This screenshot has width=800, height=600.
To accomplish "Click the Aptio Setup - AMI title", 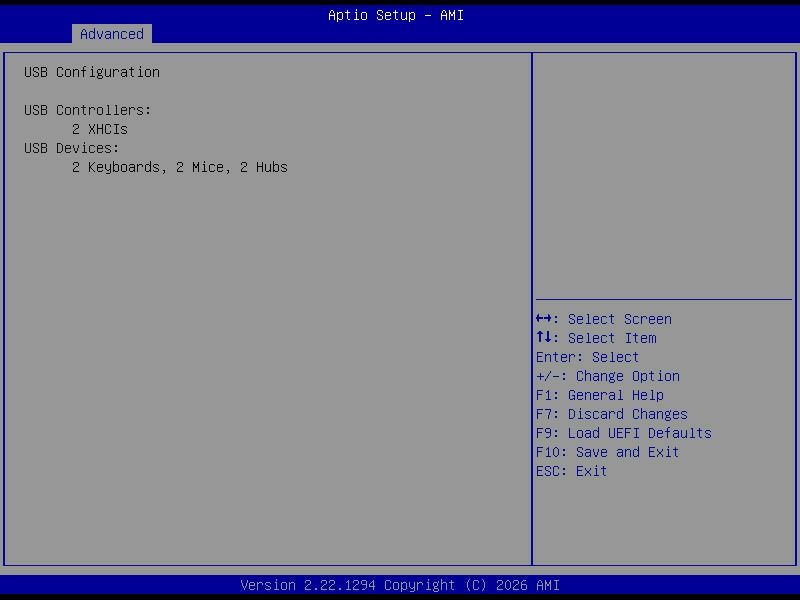I will pyautogui.click(x=396, y=15).
